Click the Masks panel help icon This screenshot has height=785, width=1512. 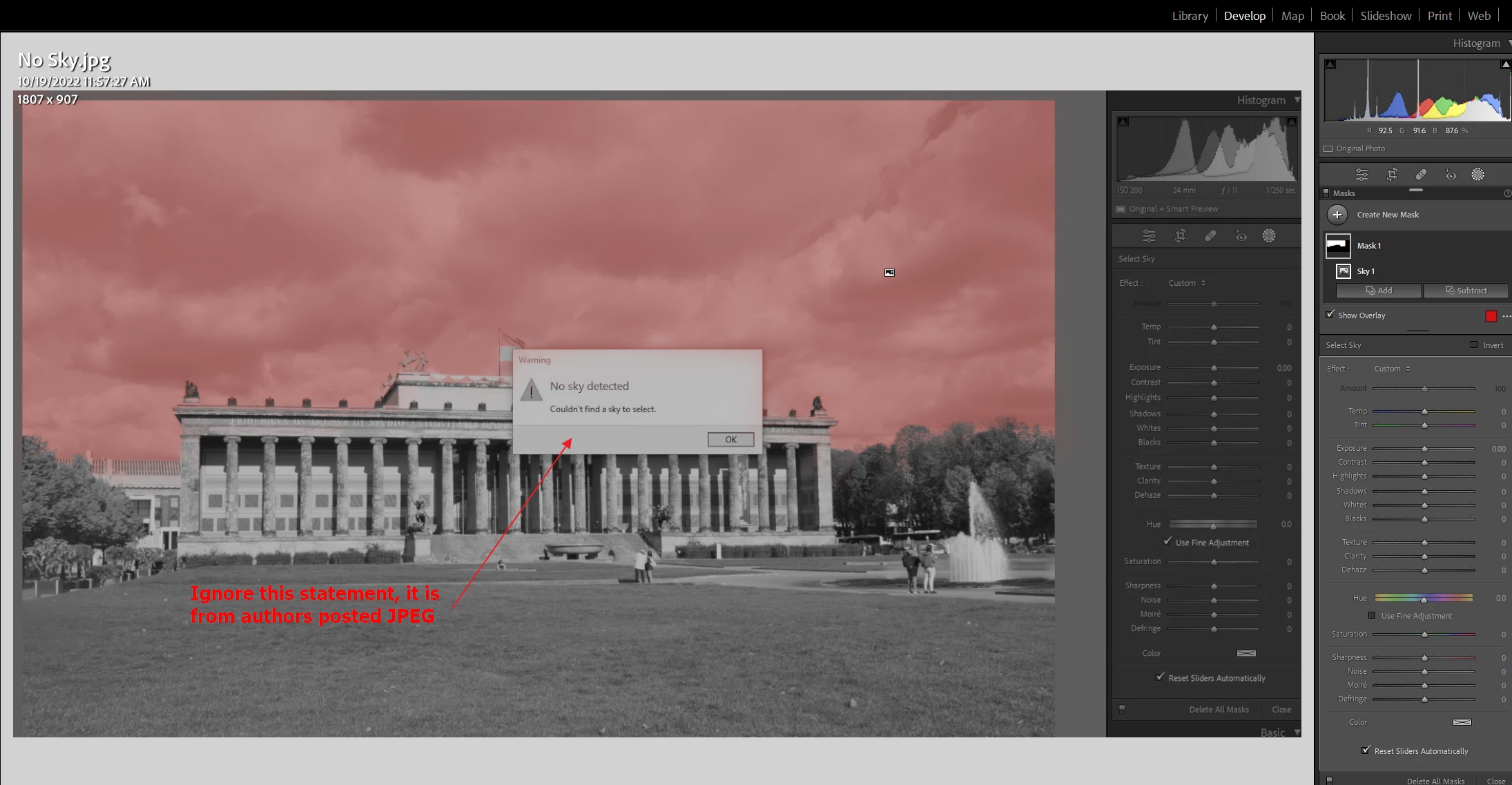[x=1507, y=193]
